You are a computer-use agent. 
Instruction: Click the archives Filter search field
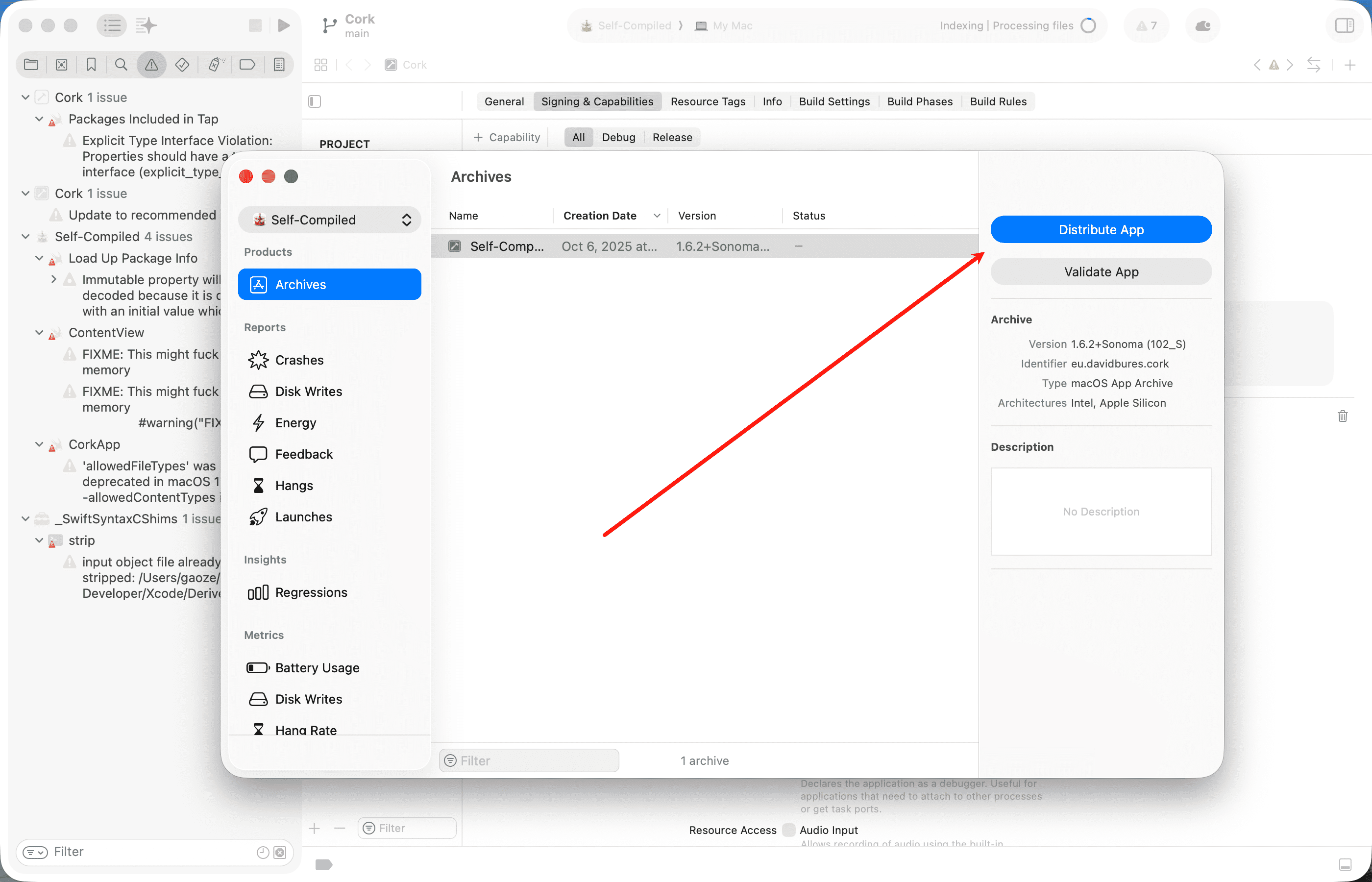pyautogui.click(x=528, y=760)
